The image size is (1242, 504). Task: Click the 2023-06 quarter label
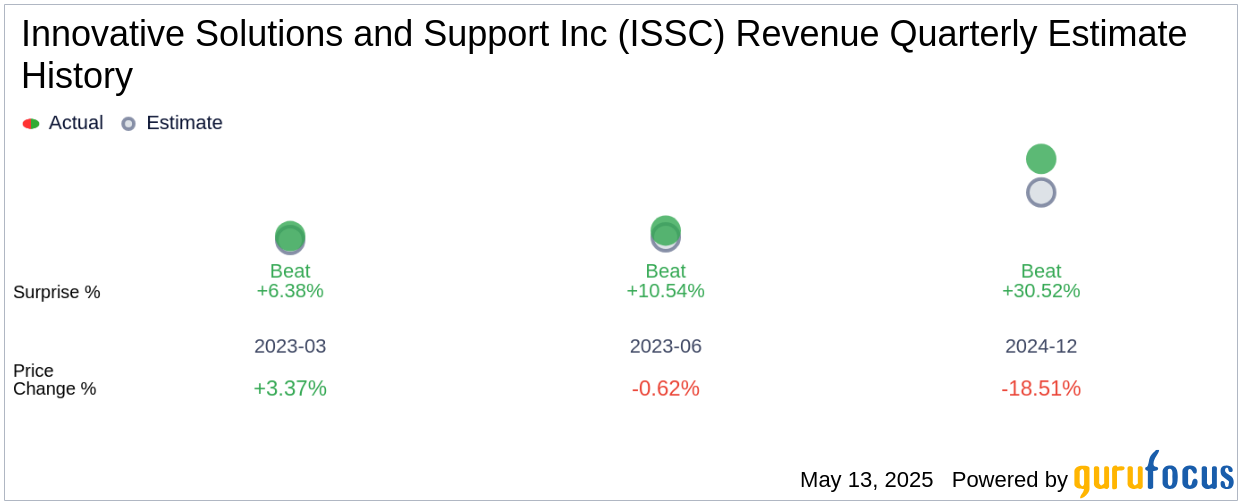[665, 346]
